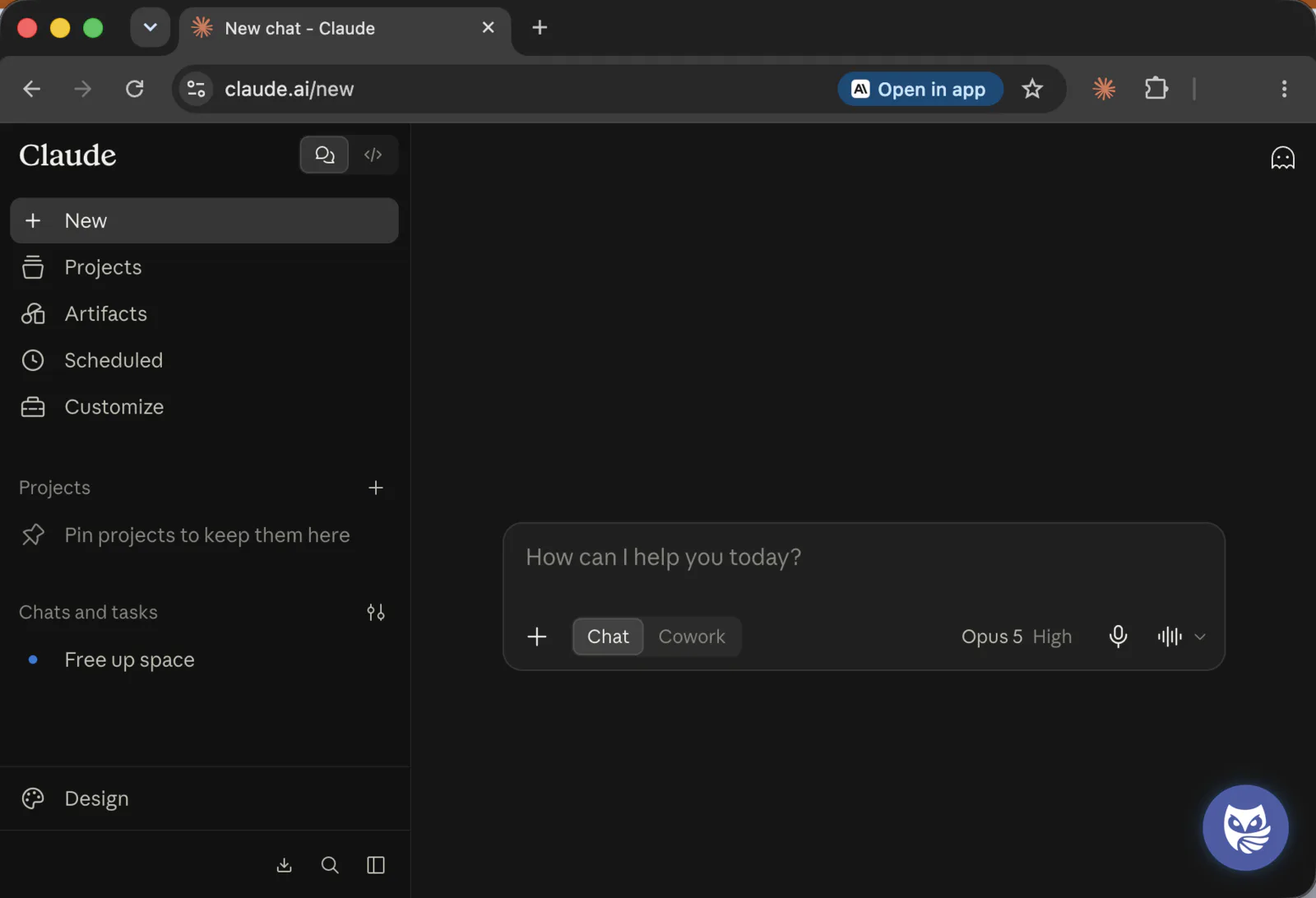The image size is (1316, 898).
Task: Start voice mode with the waveform icon
Action: coord(1170,636)
